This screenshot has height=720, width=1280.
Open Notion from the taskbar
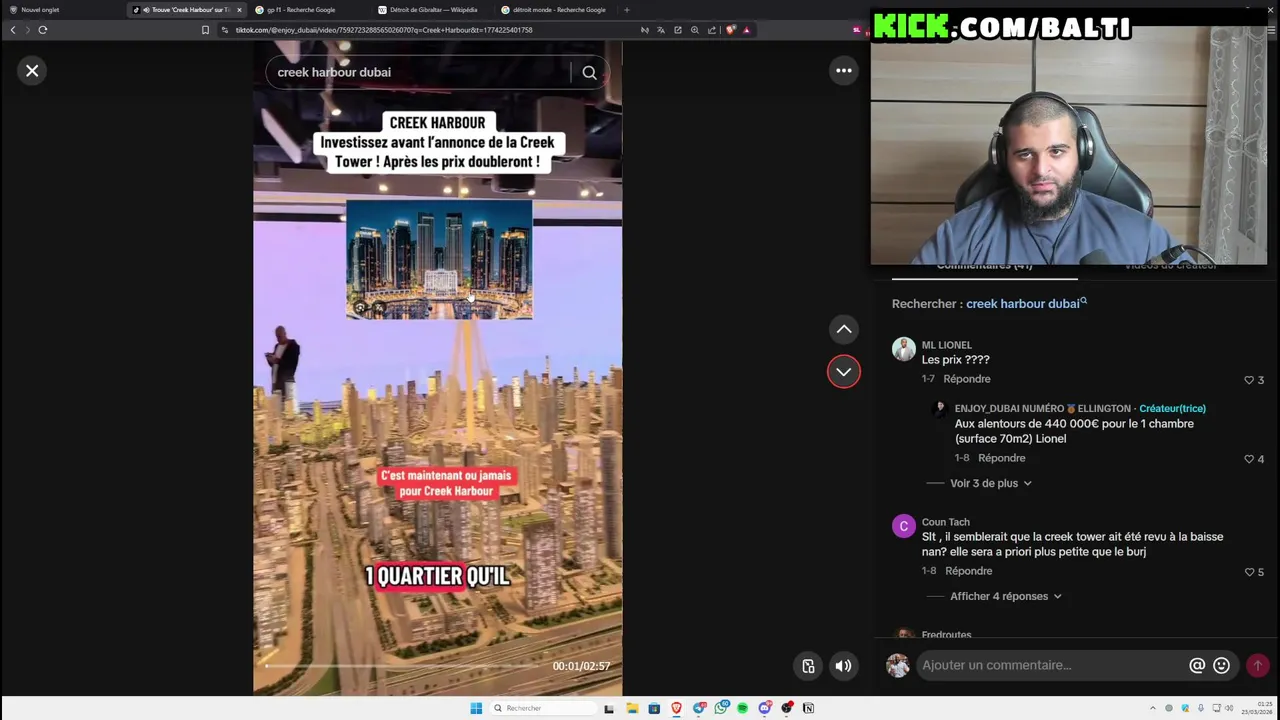click(808, 708)
